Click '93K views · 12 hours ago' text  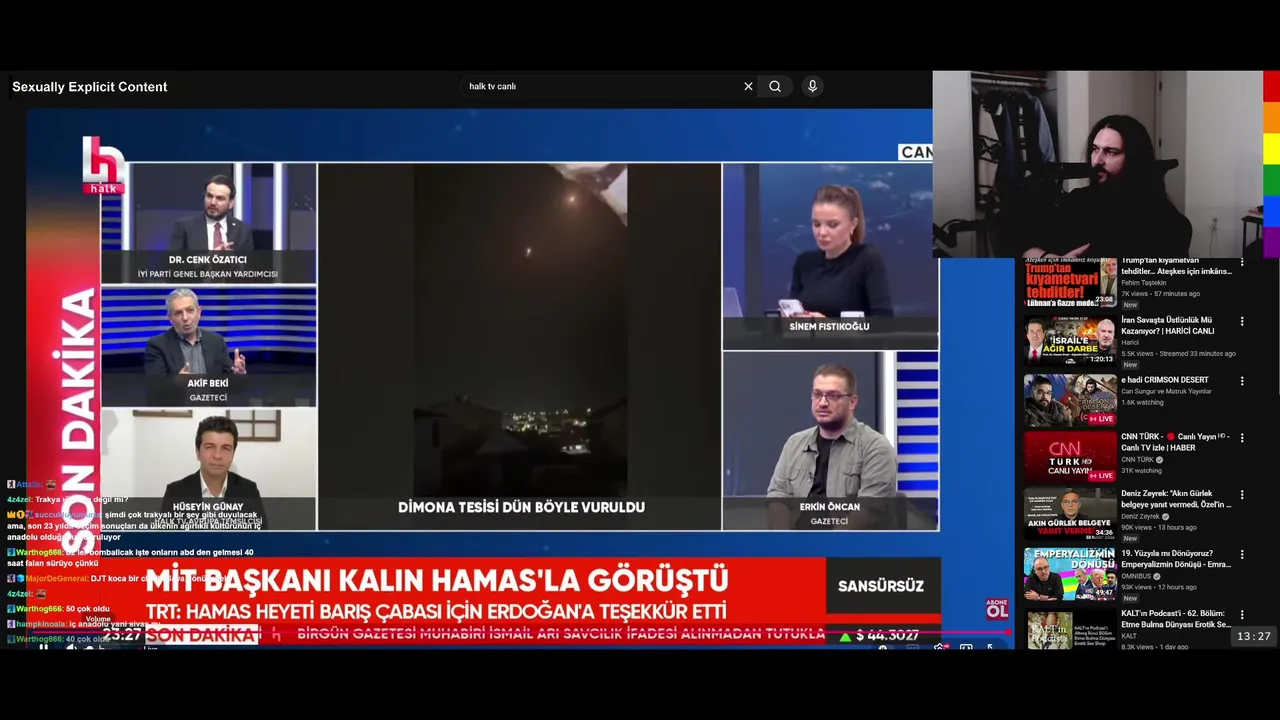pyautogui.click(x=1159, y=587)
